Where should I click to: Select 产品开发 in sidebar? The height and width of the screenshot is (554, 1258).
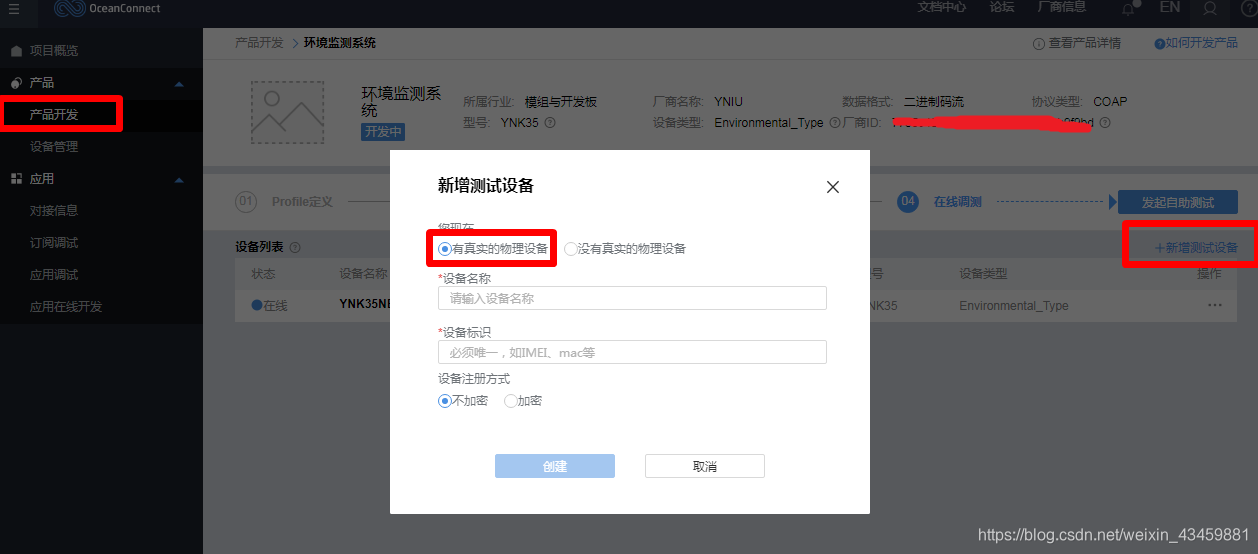(x=54, y=115)
